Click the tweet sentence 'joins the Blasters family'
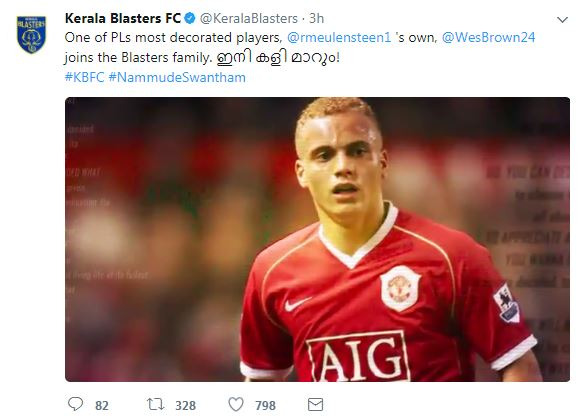The image size is (578, 419). coord(138,57)
